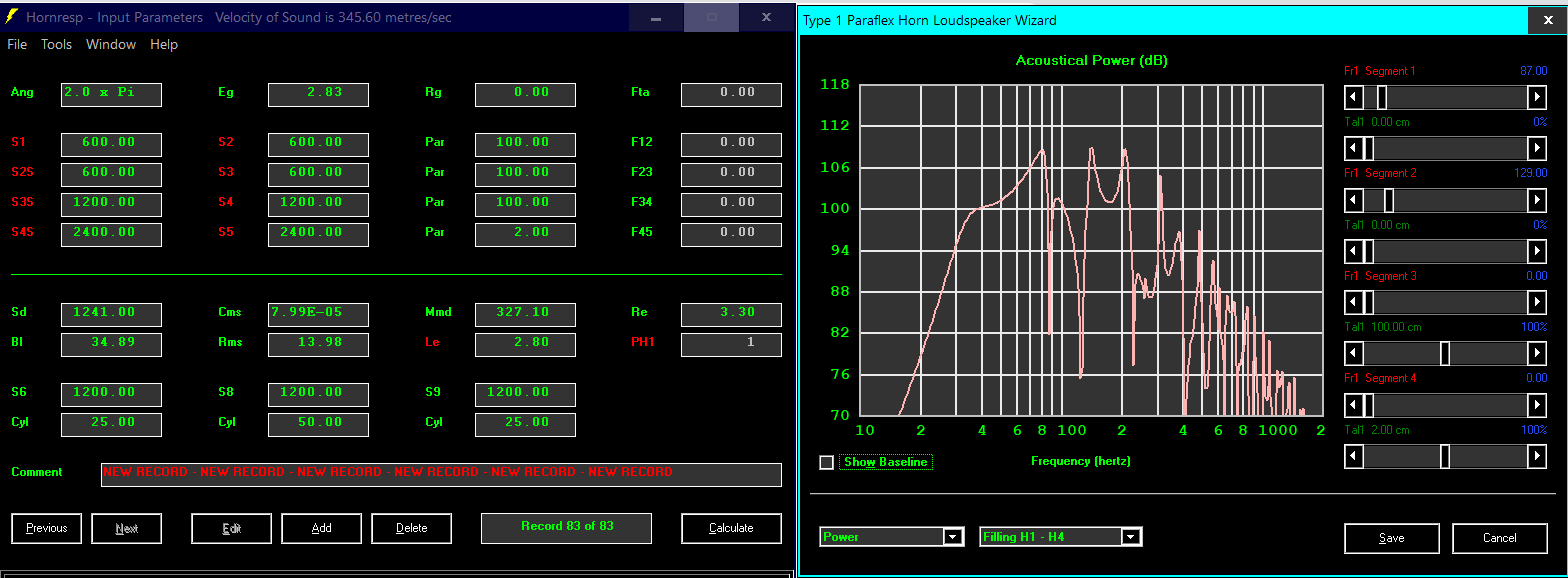Click the Mmd field 327.10
Image resolution: width=1568 pixels, height=578 pixels.
coord(525,314)
